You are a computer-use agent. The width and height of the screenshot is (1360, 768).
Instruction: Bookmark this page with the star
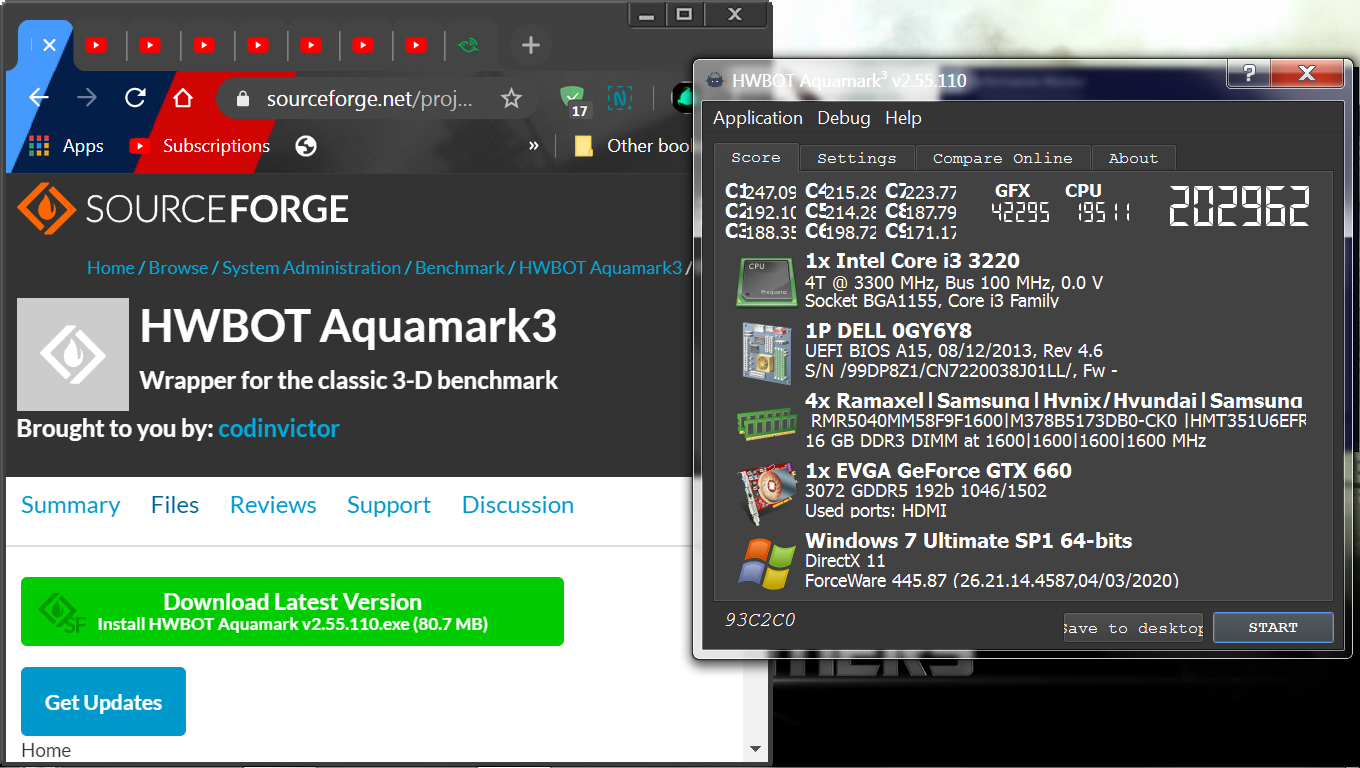(511, 98)
